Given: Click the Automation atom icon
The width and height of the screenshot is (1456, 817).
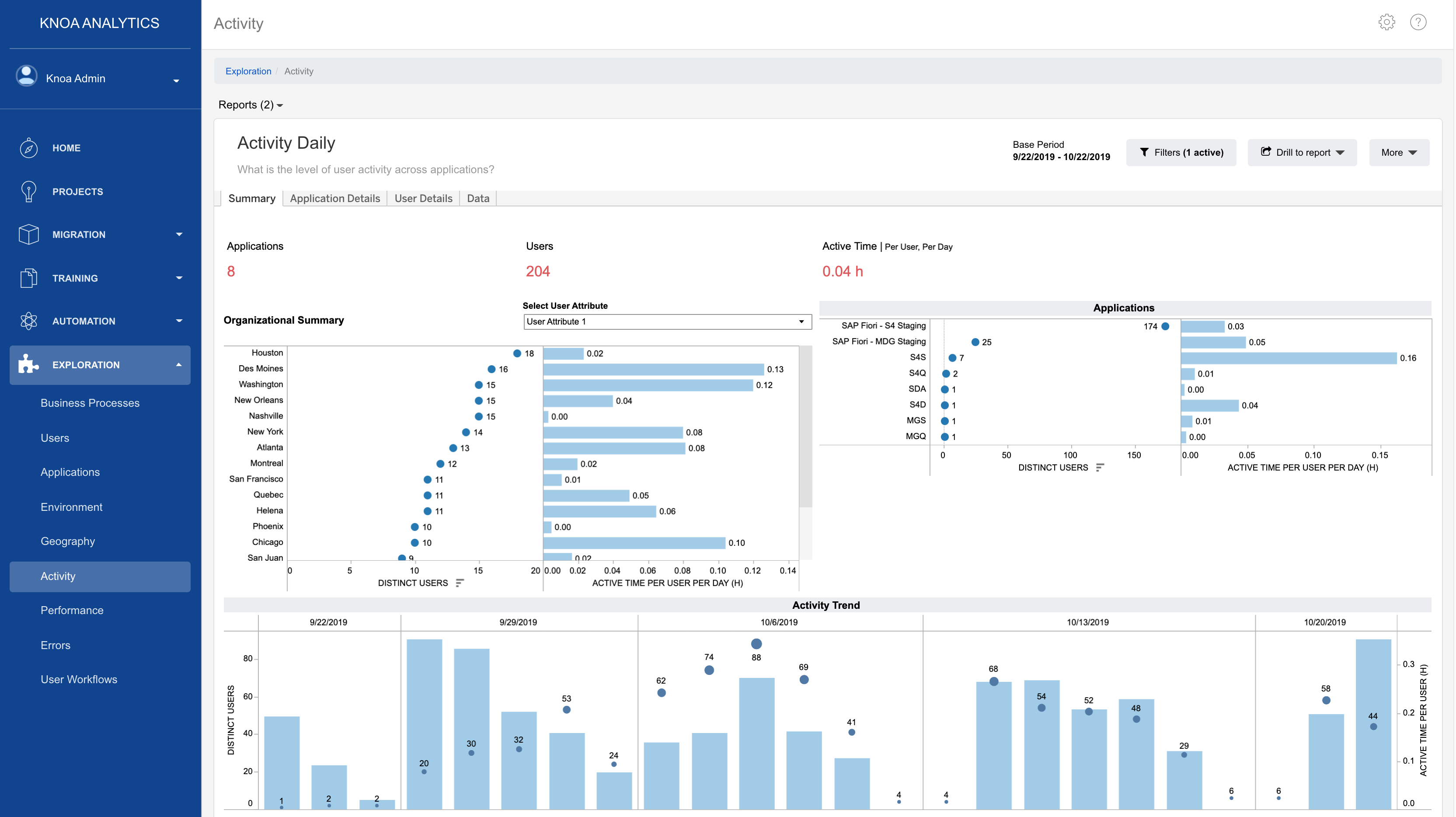Looking at the screenshot, I should 28,321.
